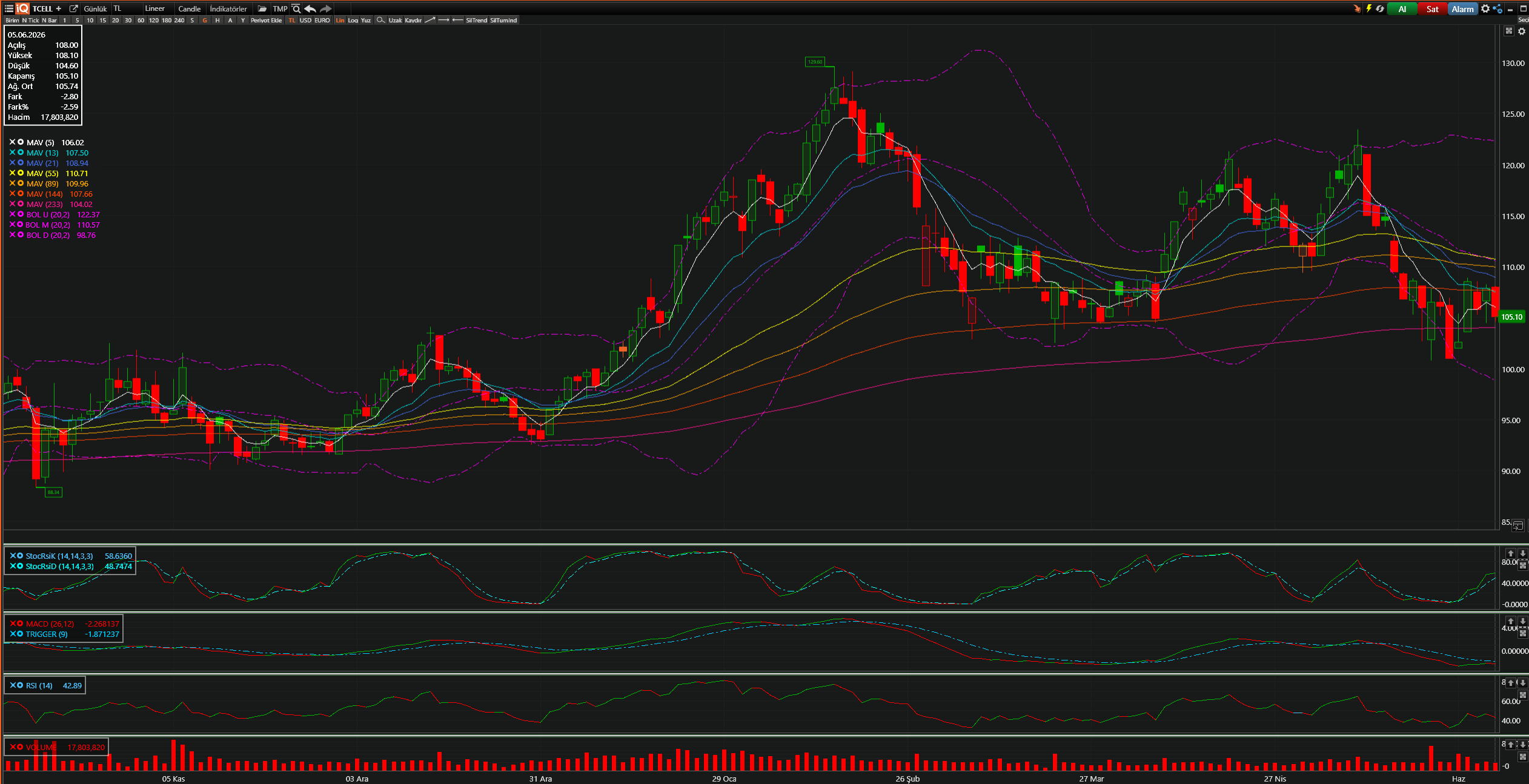1529x784 pixels.
Task: Open chart panel settings gear icon
Action: click(1522, 31)
